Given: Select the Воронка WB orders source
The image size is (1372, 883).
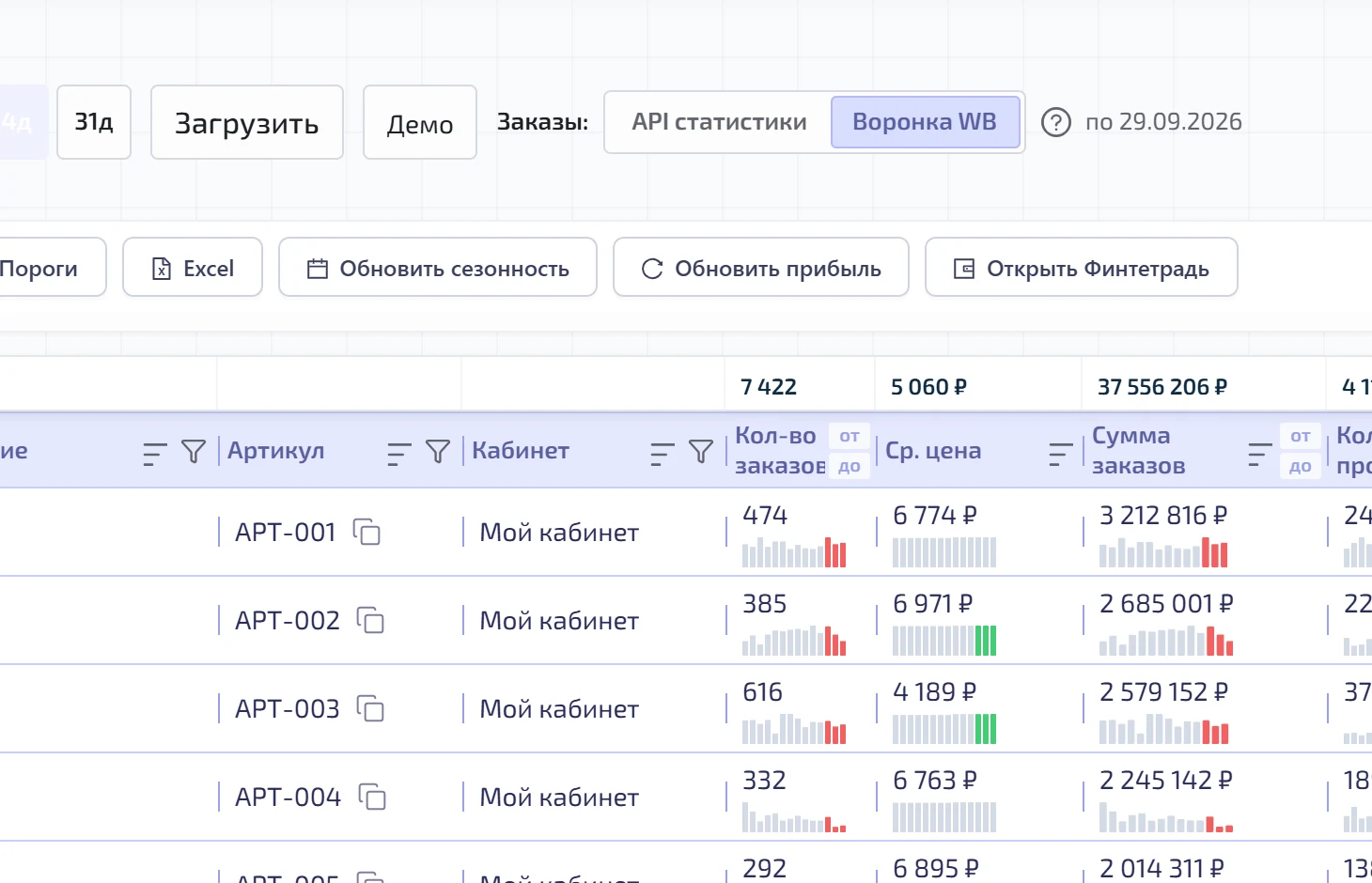Looking at the screenshot, I should 926,122.
